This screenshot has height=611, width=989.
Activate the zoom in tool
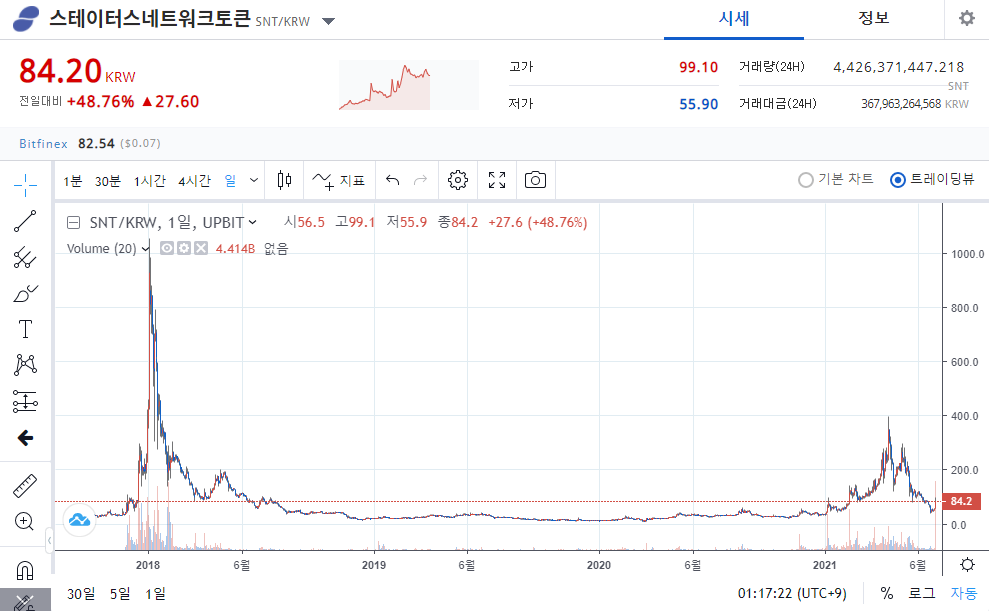25,521
